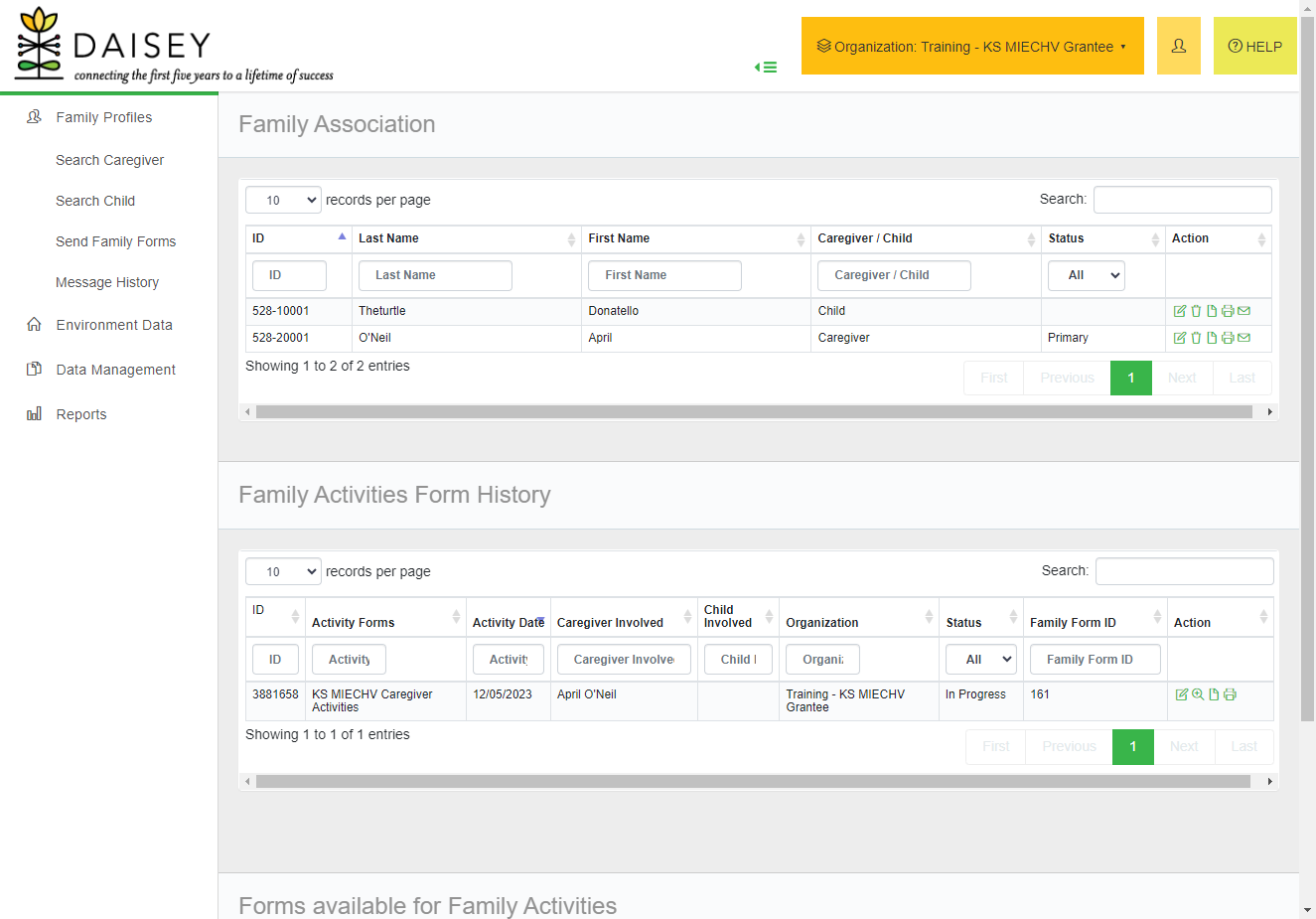Open Status filter All dropdown in Form History
The width and height of the screenshot is (1316, 919).
(x=981, y=660)
